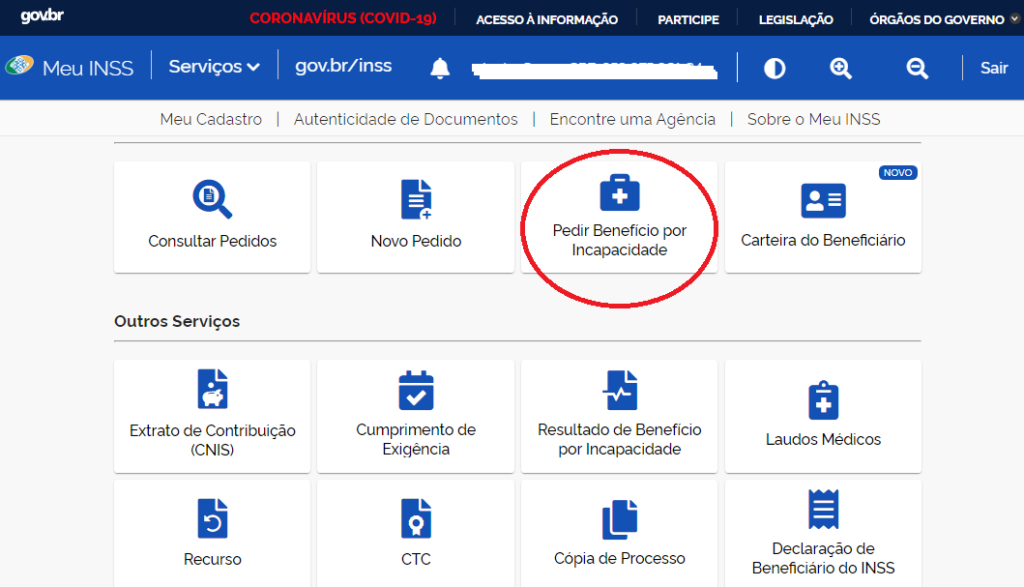Viewport: 1024px width, 587px height.
Task: Open Acesso à Informação menu item
Action: 547,20
